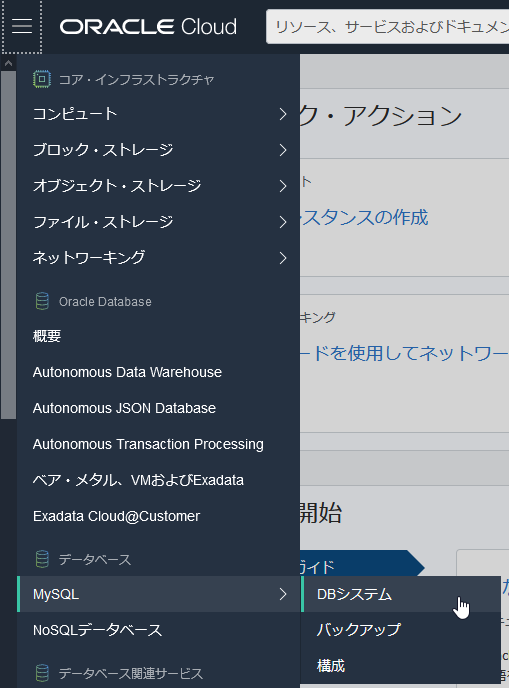Toggle the hamburger navigation menu
509x688 pixels.
(22, 26)
